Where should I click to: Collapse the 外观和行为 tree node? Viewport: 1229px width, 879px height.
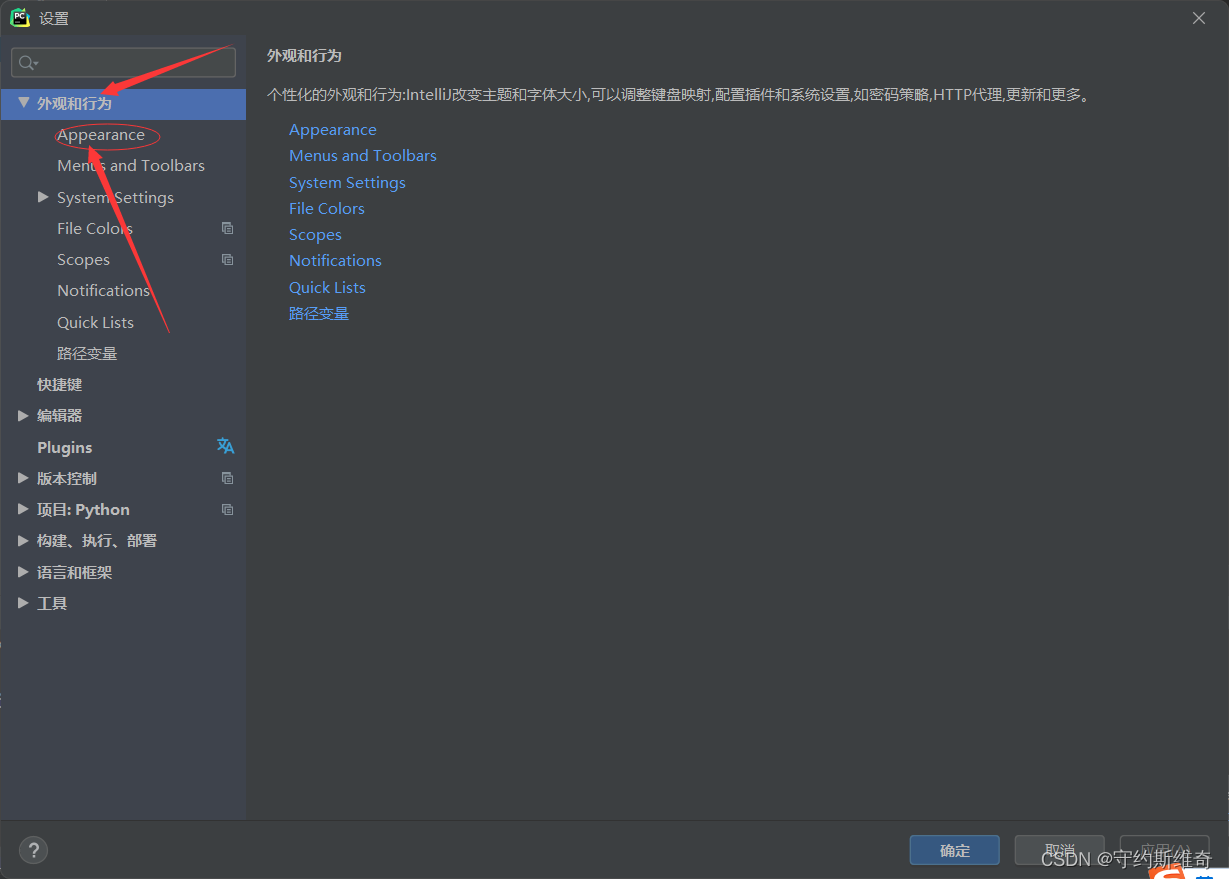coord(23,103)
